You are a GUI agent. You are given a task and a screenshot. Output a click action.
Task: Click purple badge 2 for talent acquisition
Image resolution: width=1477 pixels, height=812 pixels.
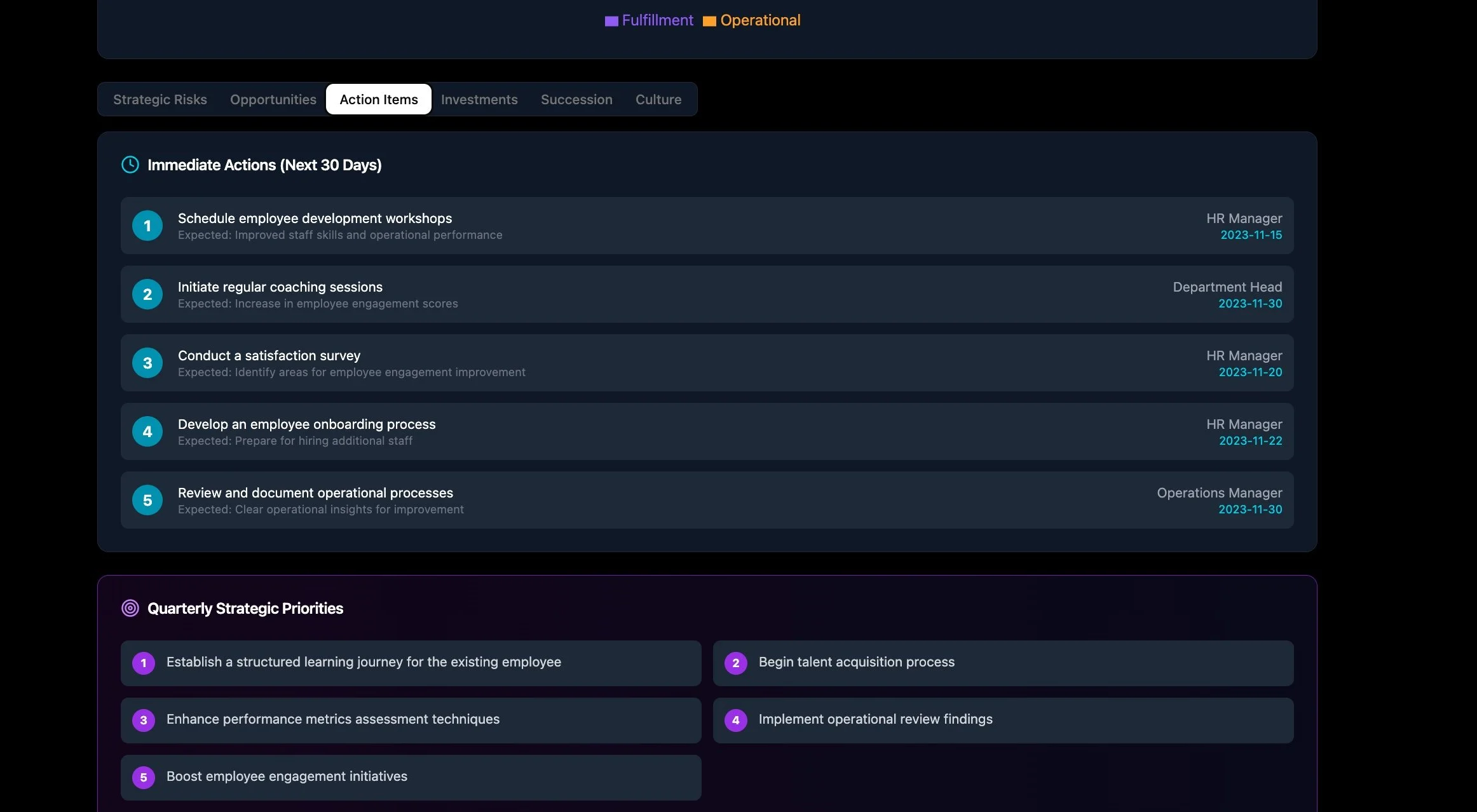coord(736,663)
